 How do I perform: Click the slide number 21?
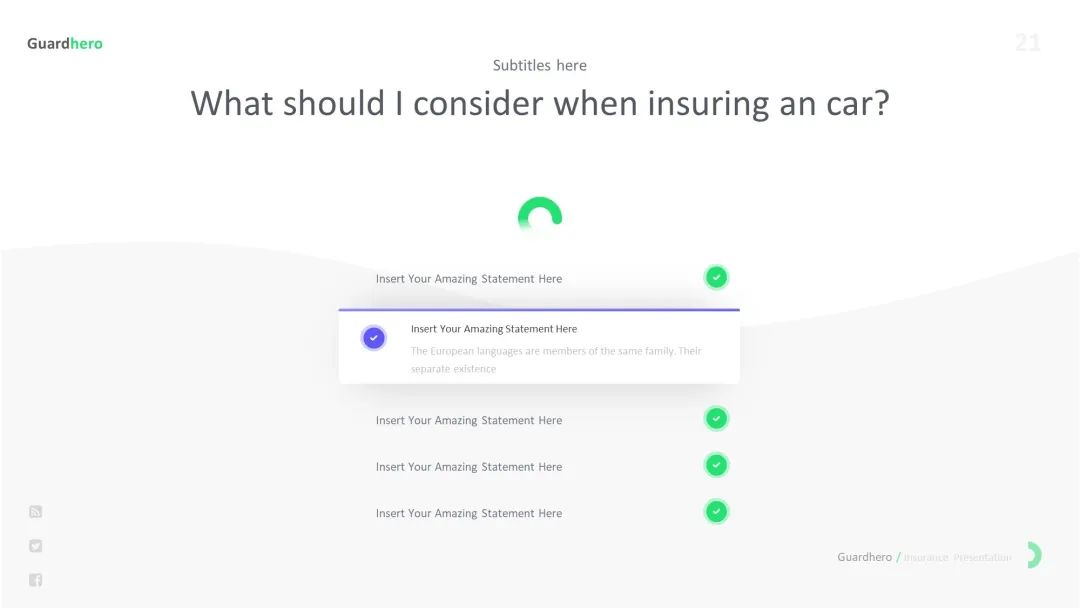pyautogui.click(x=1028, y=42)
